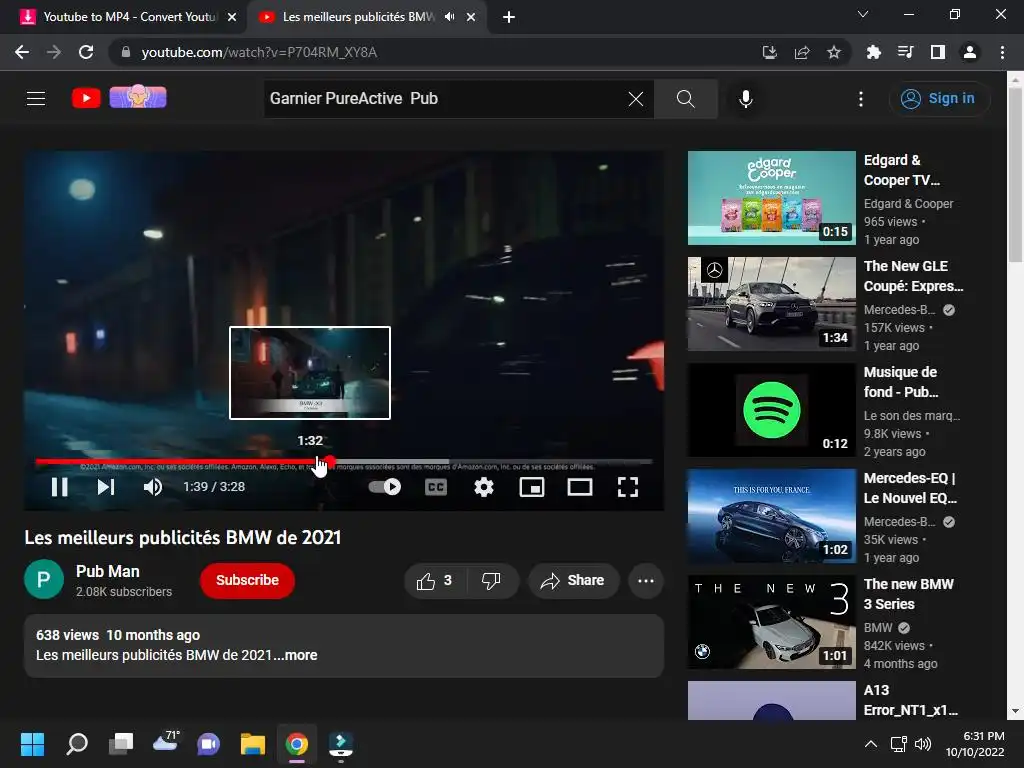Viewport: 1024px width, 768px height.
Task: Open Windows taskbar search
Action: [77, 744]
